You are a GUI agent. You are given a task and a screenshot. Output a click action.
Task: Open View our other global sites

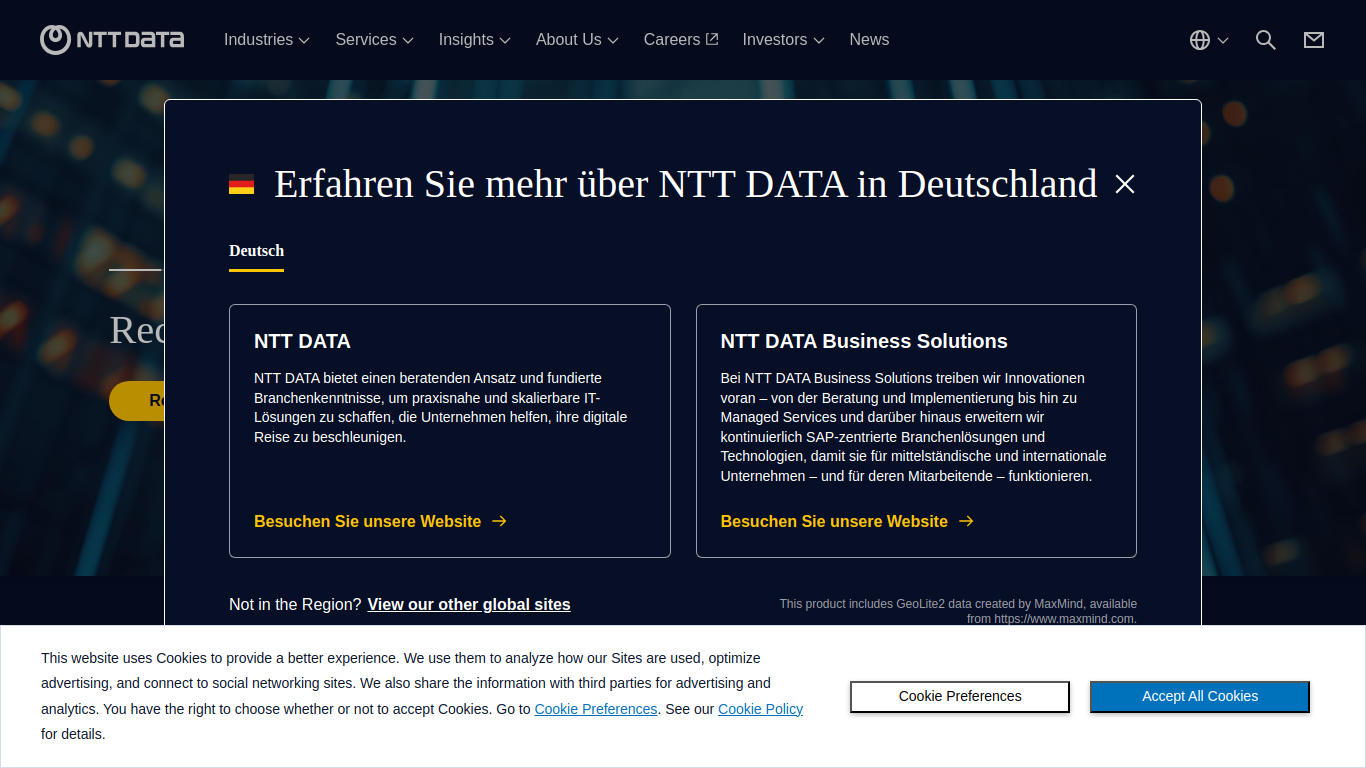[x=469, y=604]
